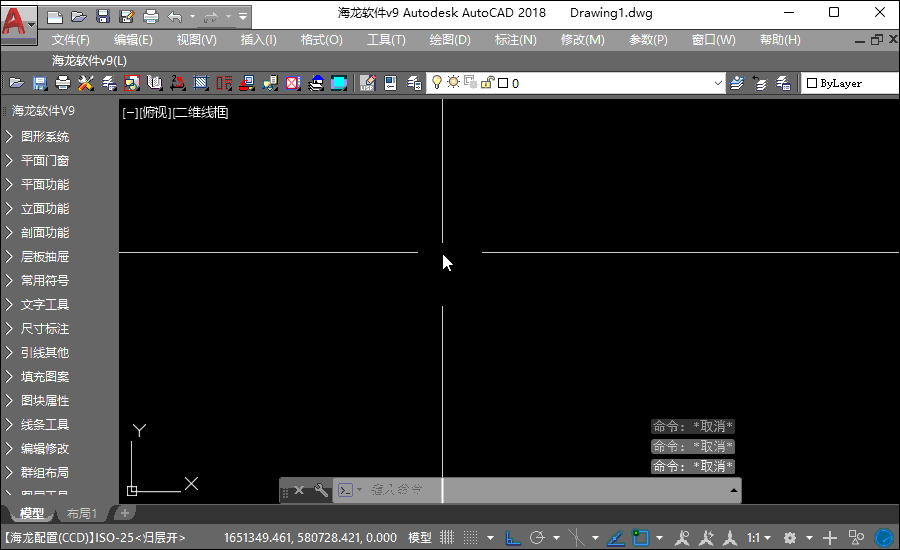
Task: Click the [-] viewport controls label
Action: (130, 113)
